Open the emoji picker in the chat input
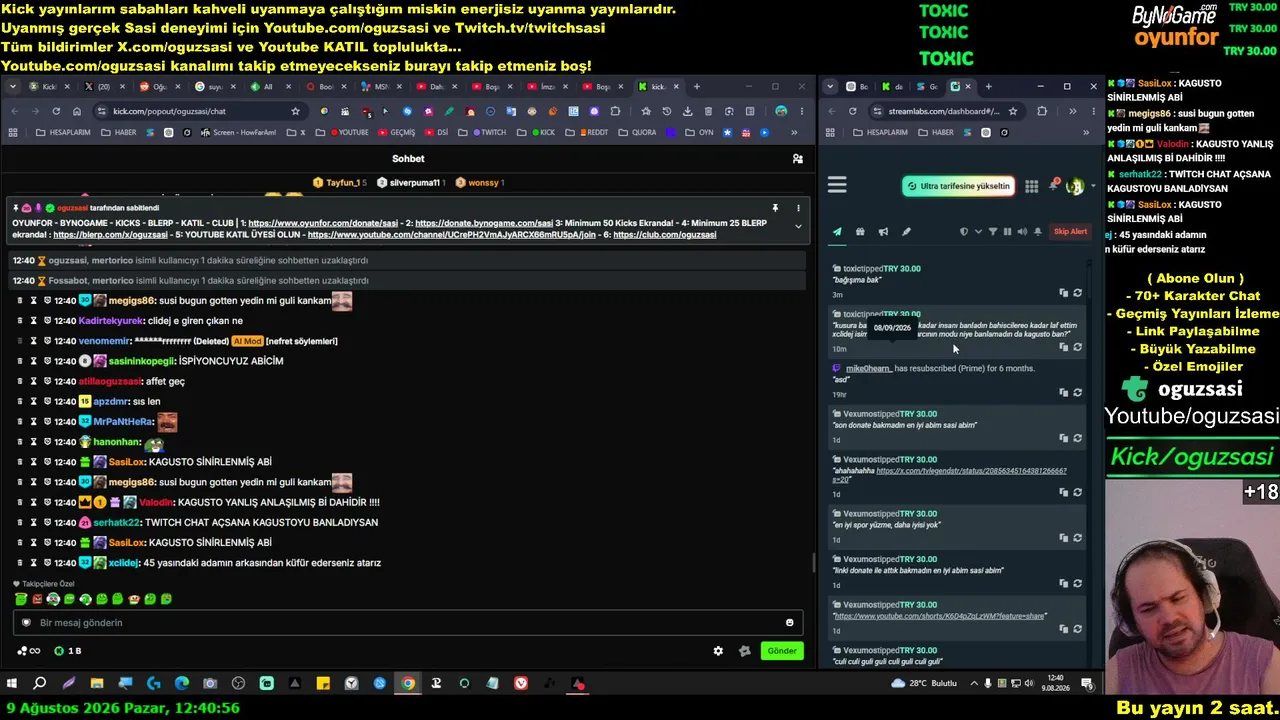 (789, 623)
